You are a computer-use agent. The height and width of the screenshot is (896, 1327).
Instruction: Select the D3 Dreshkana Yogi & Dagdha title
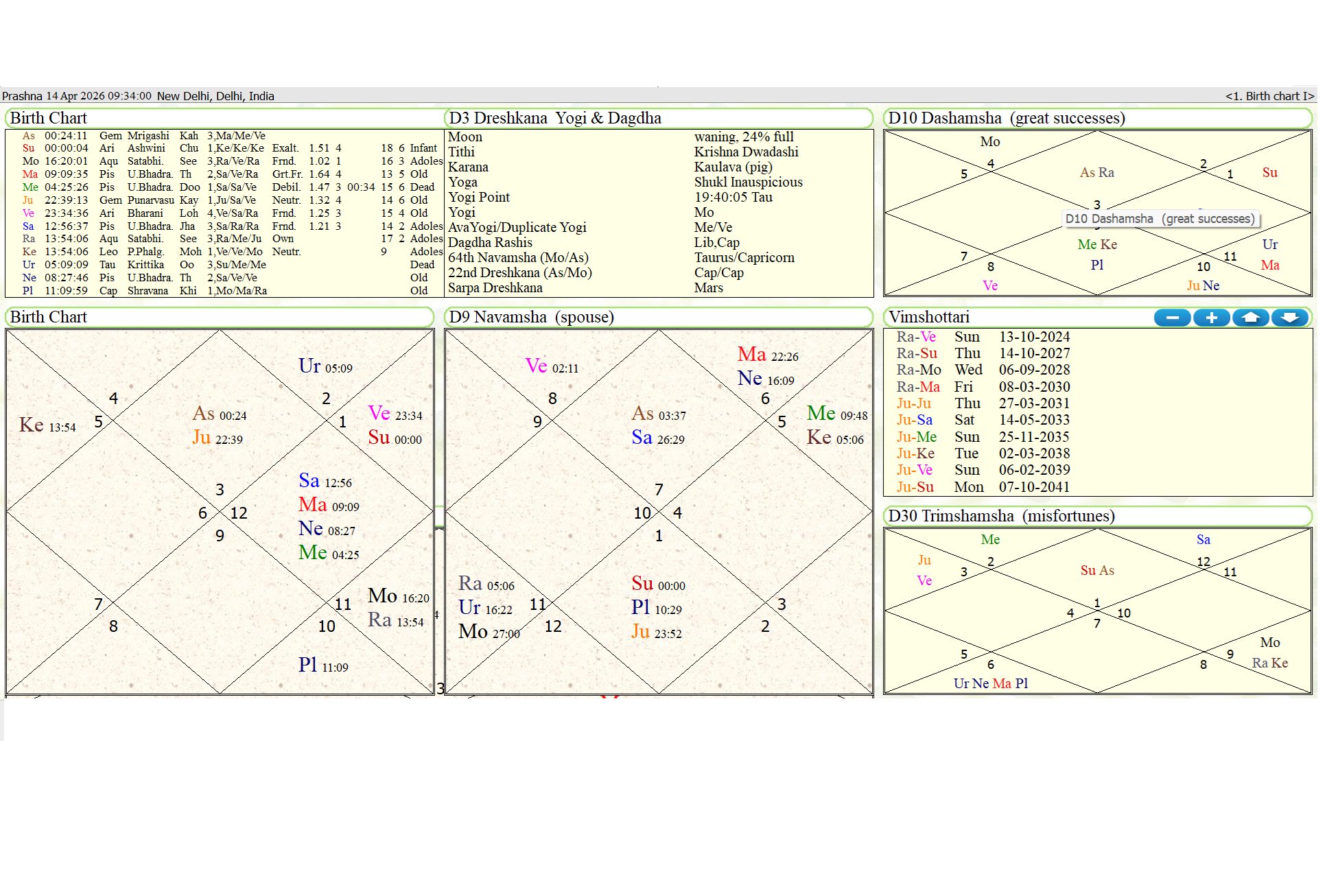click(554, 118)
